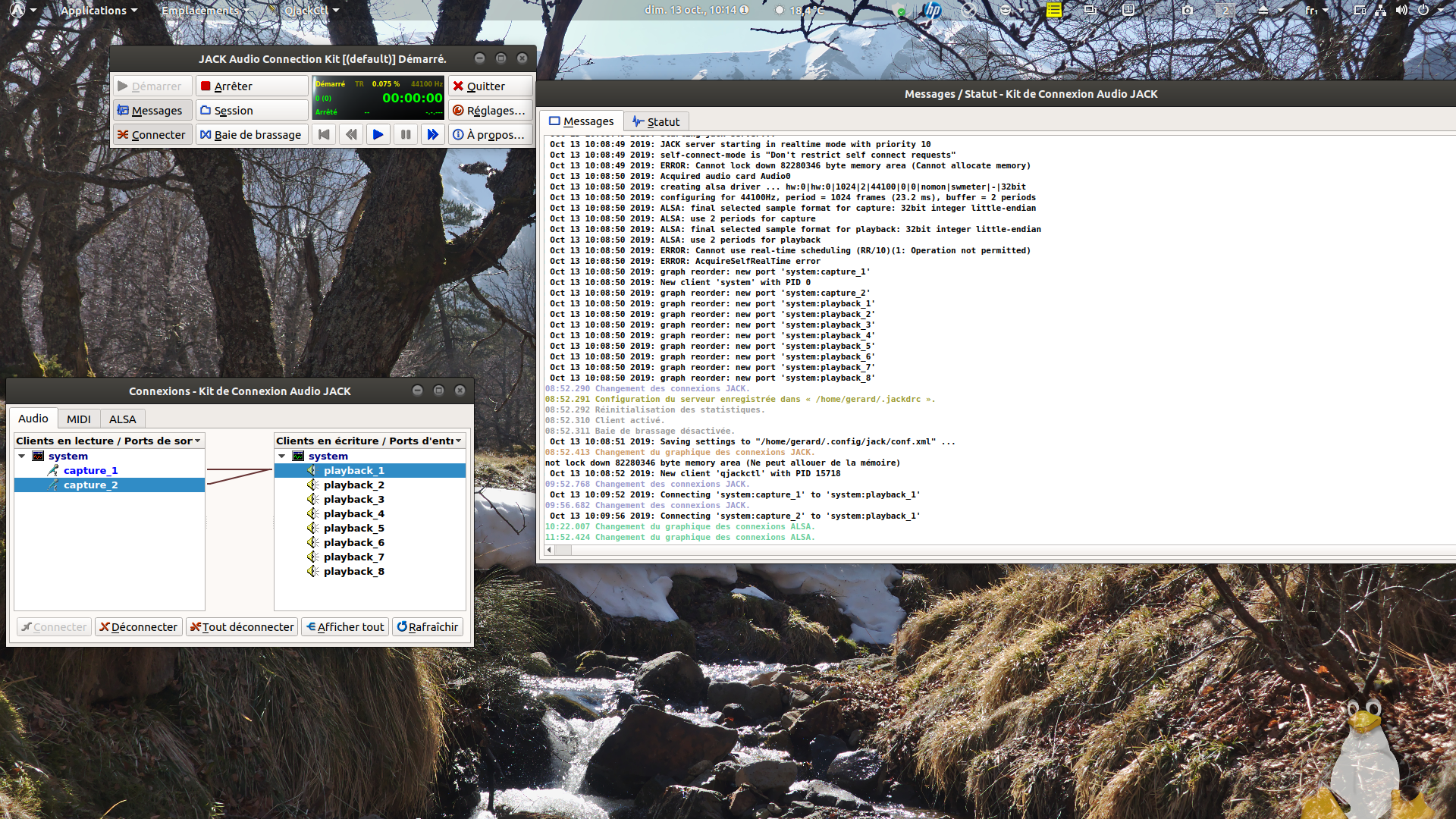Click Rafraîchir refresh button
Image resolution: width=1456 pixels, height=819 pixels.
point(428,627)
